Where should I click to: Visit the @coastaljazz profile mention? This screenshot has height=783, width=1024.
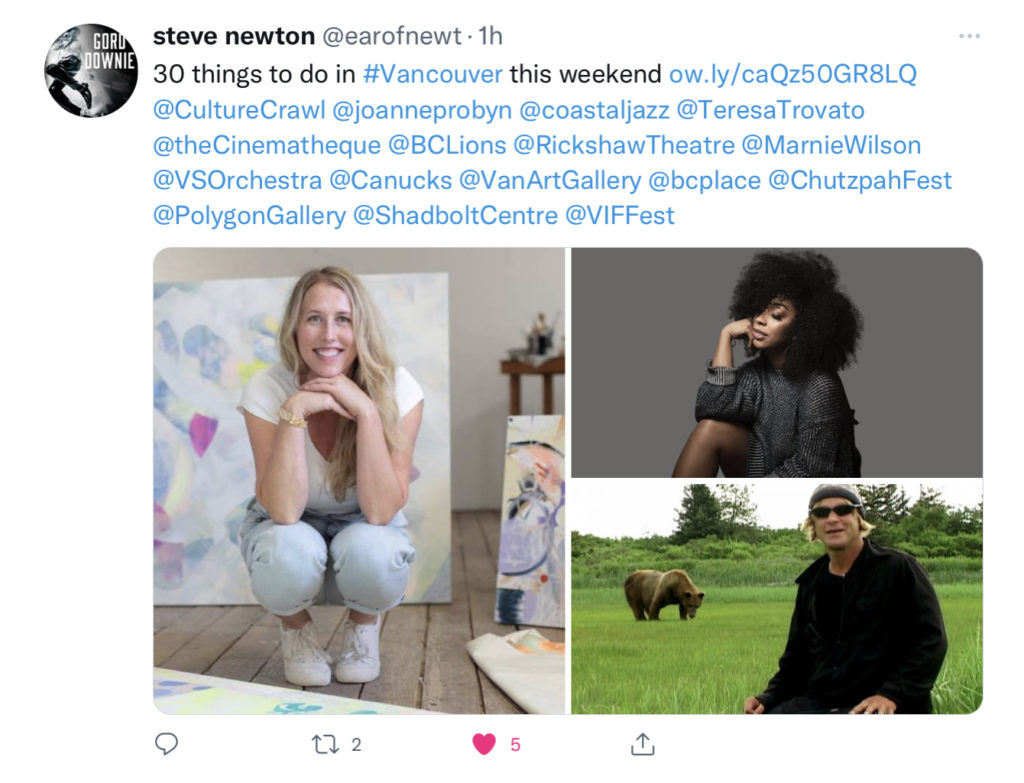pyautogui.click(x=594, y=110)
